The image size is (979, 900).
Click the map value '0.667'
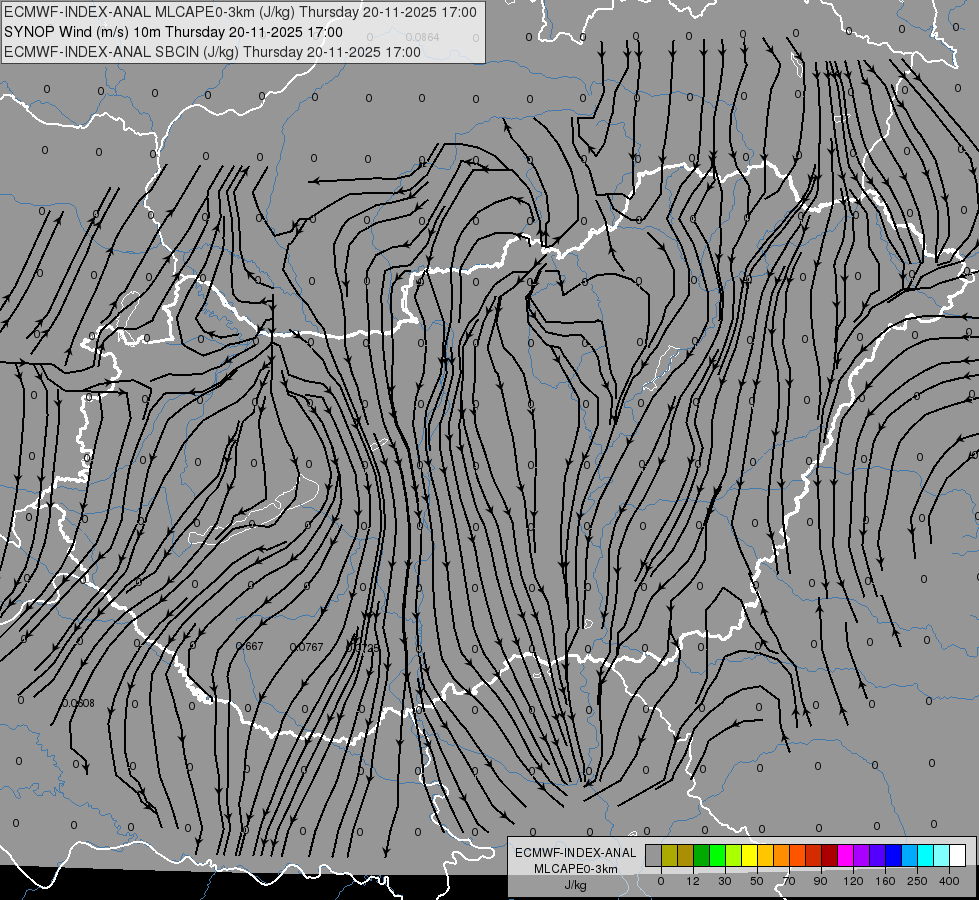[250, 646]
